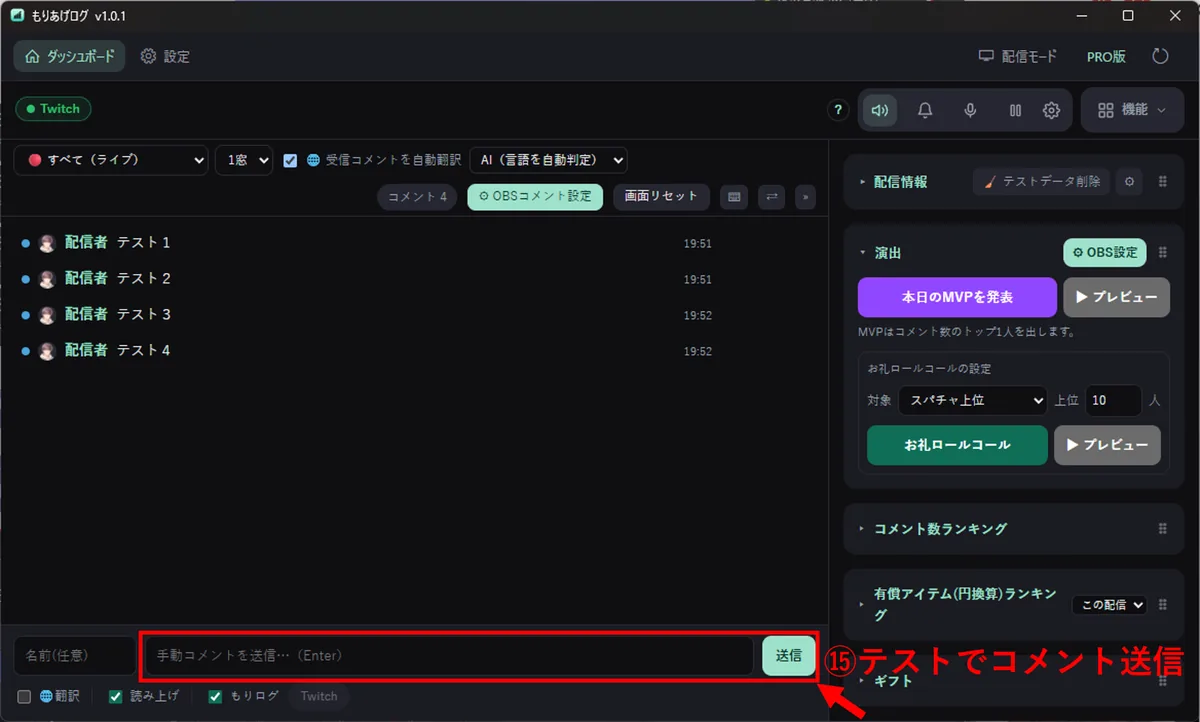This screenshot has height=722, width=1200.
Task: Click the double chevron collapse button
Action: (x=805, y=197)
